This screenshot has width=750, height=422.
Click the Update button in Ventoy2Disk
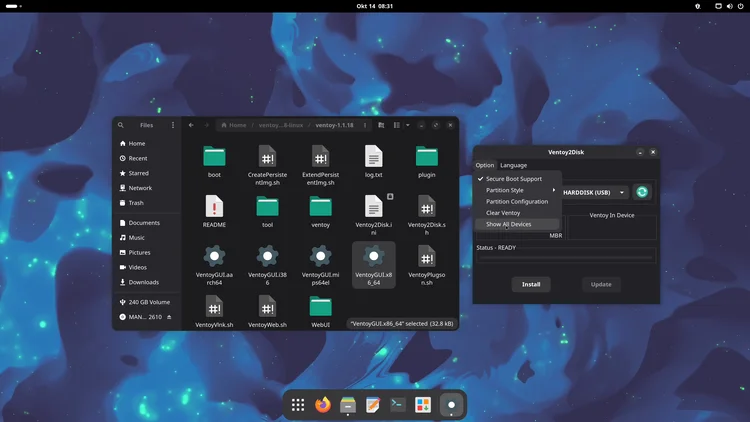[601, 284]
